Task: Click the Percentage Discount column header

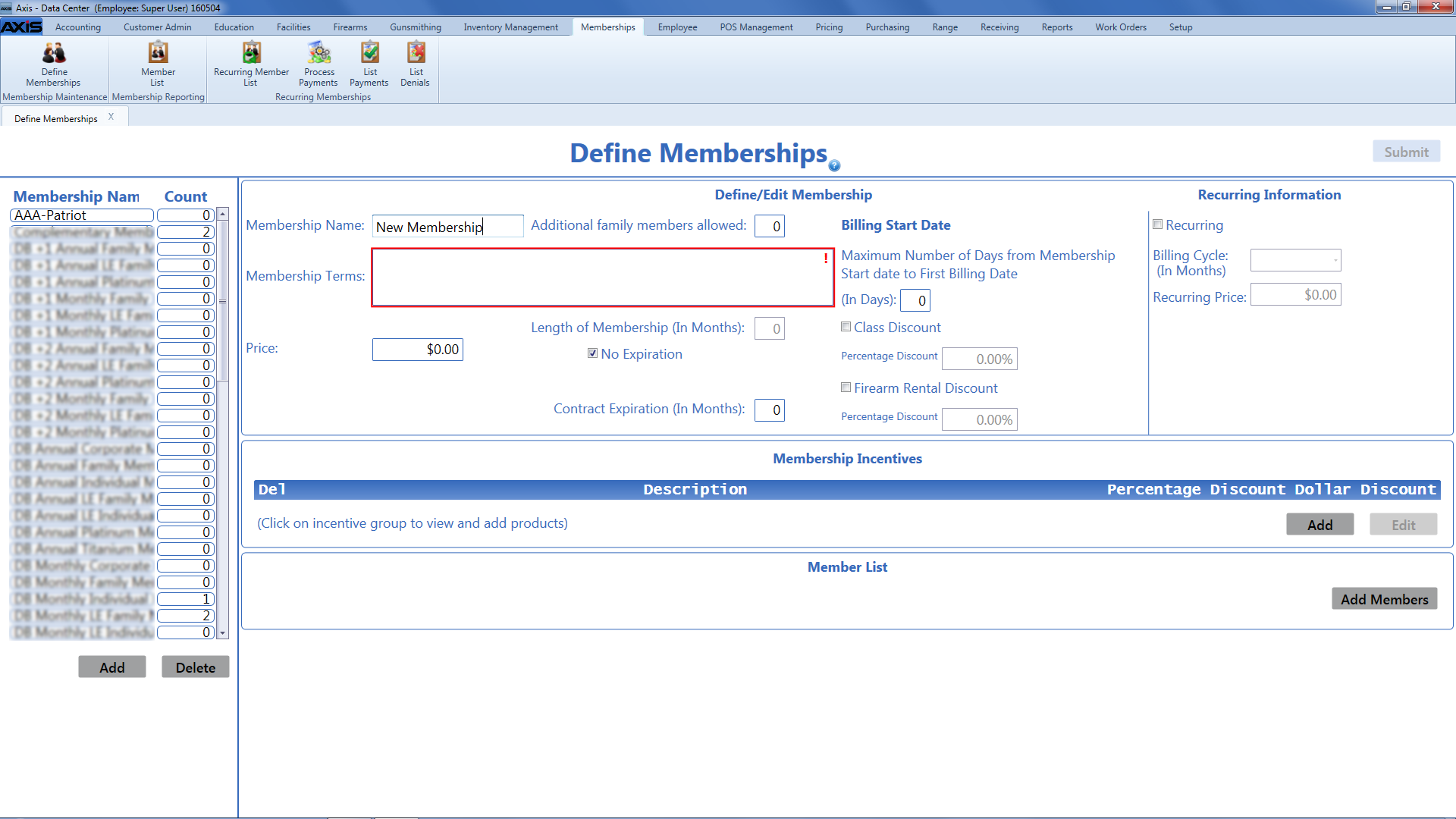Action: [1195, 489]
